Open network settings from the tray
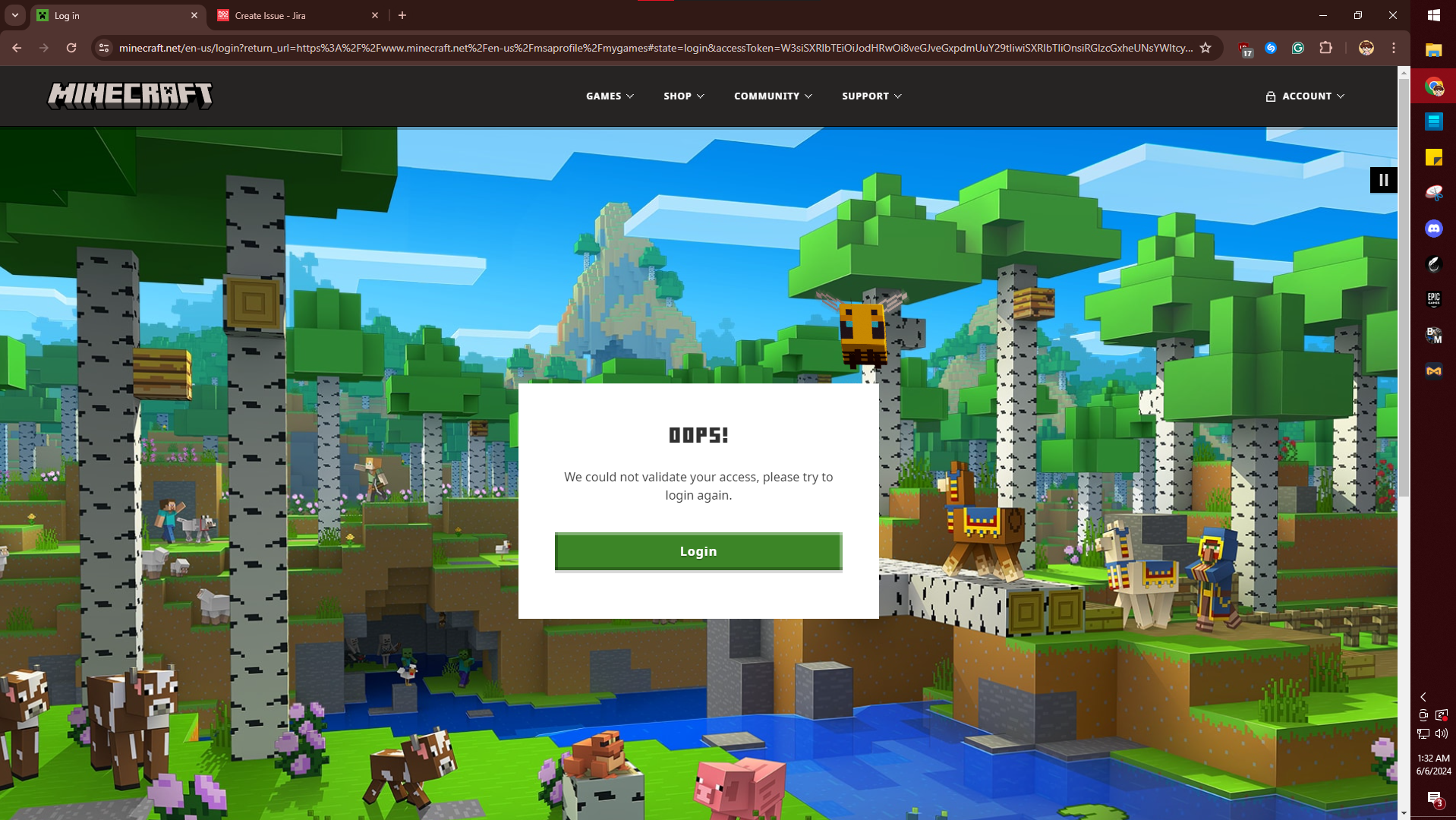The height and width of the screenshot is (820, 1456). (1423, 733)
